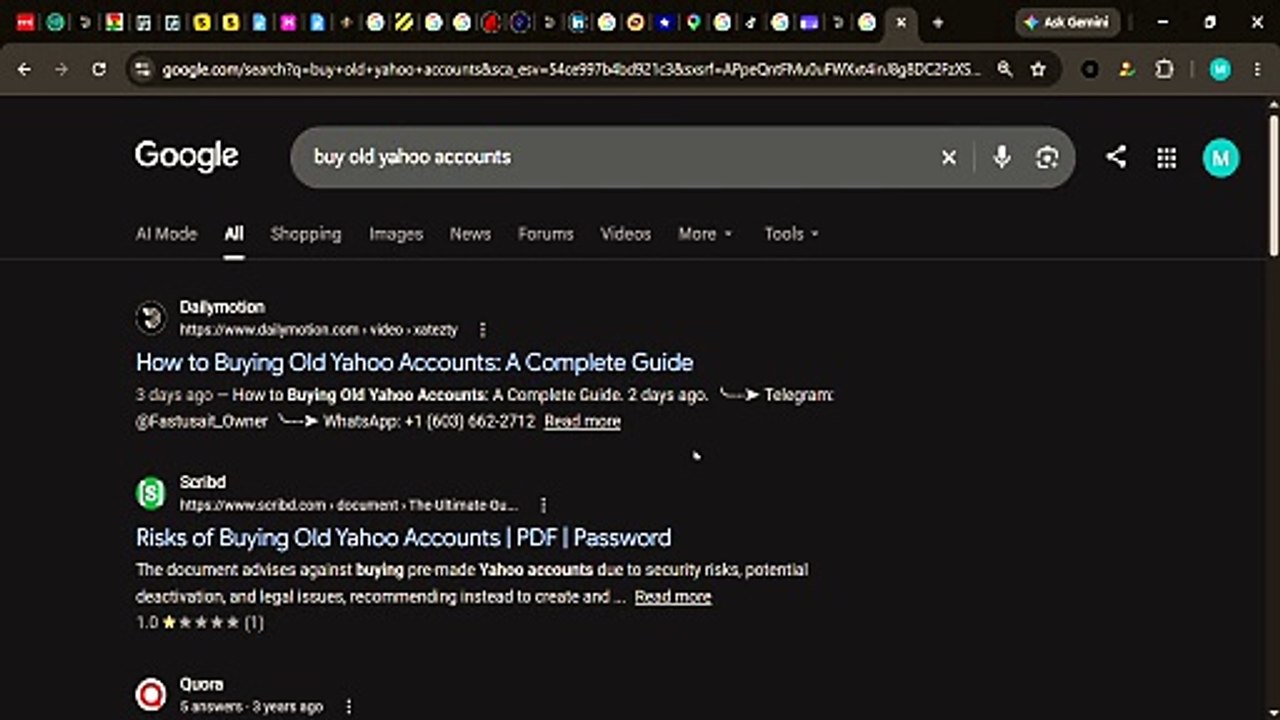Expand the Tools dropdown
1280x720 pixels.
point(791,234)
